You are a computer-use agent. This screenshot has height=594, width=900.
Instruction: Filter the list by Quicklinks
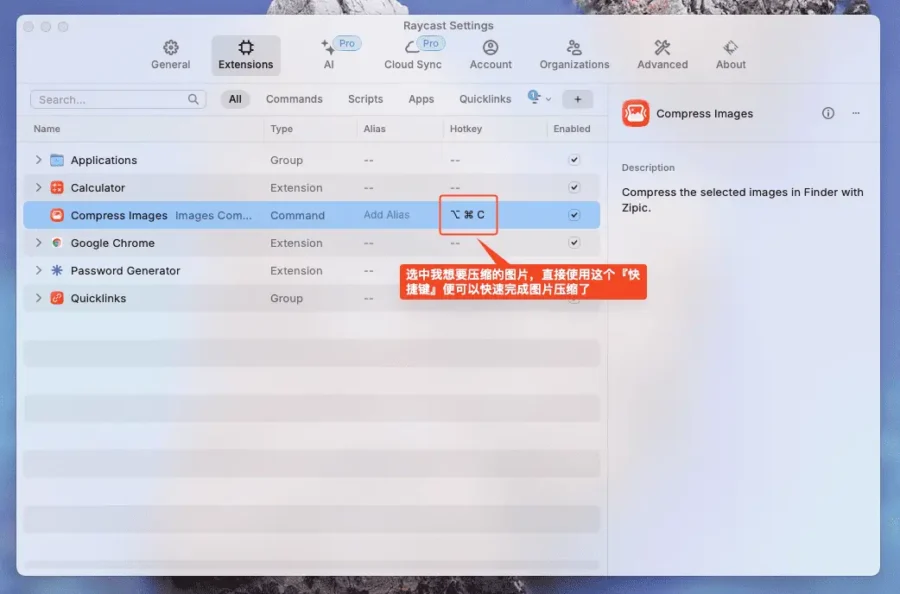485,99
